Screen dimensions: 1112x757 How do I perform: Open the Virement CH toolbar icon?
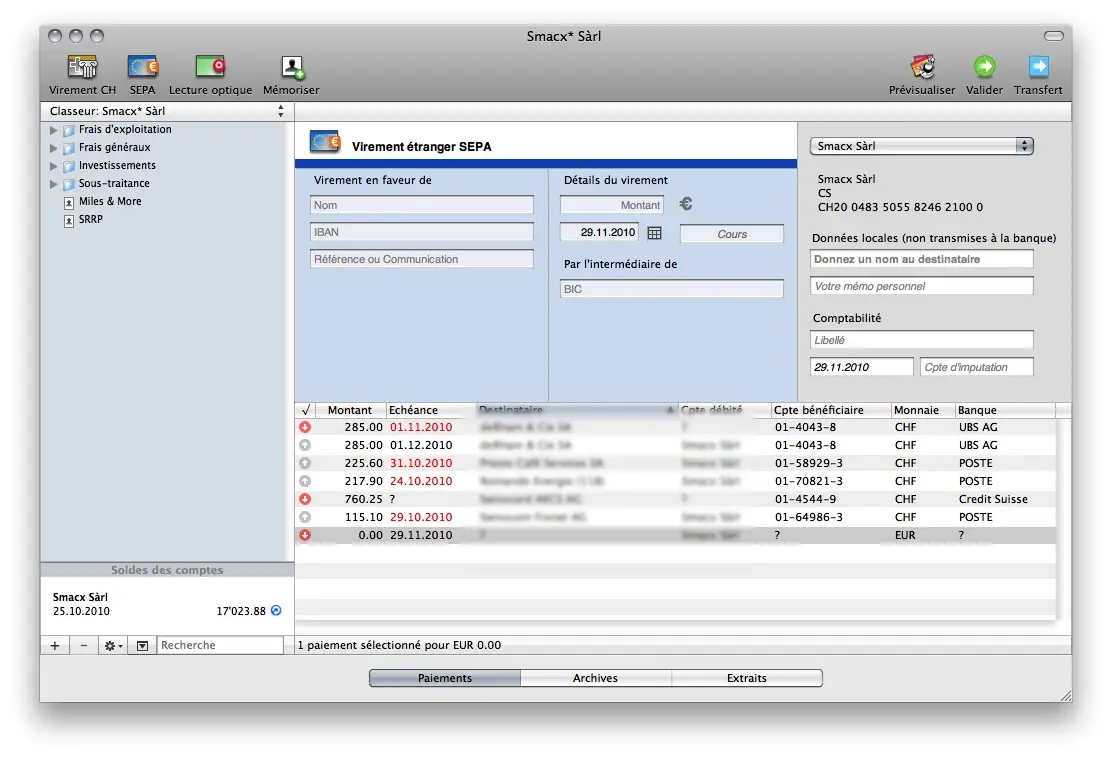pos(82,67)
